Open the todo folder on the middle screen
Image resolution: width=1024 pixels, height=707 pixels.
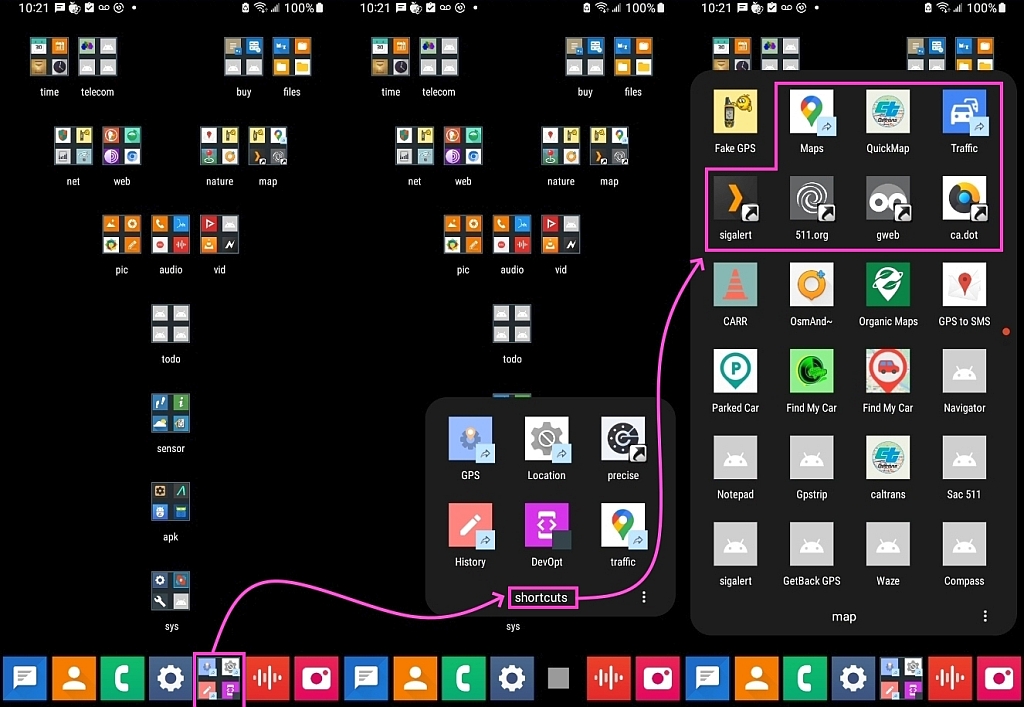(x=512, y=324)
